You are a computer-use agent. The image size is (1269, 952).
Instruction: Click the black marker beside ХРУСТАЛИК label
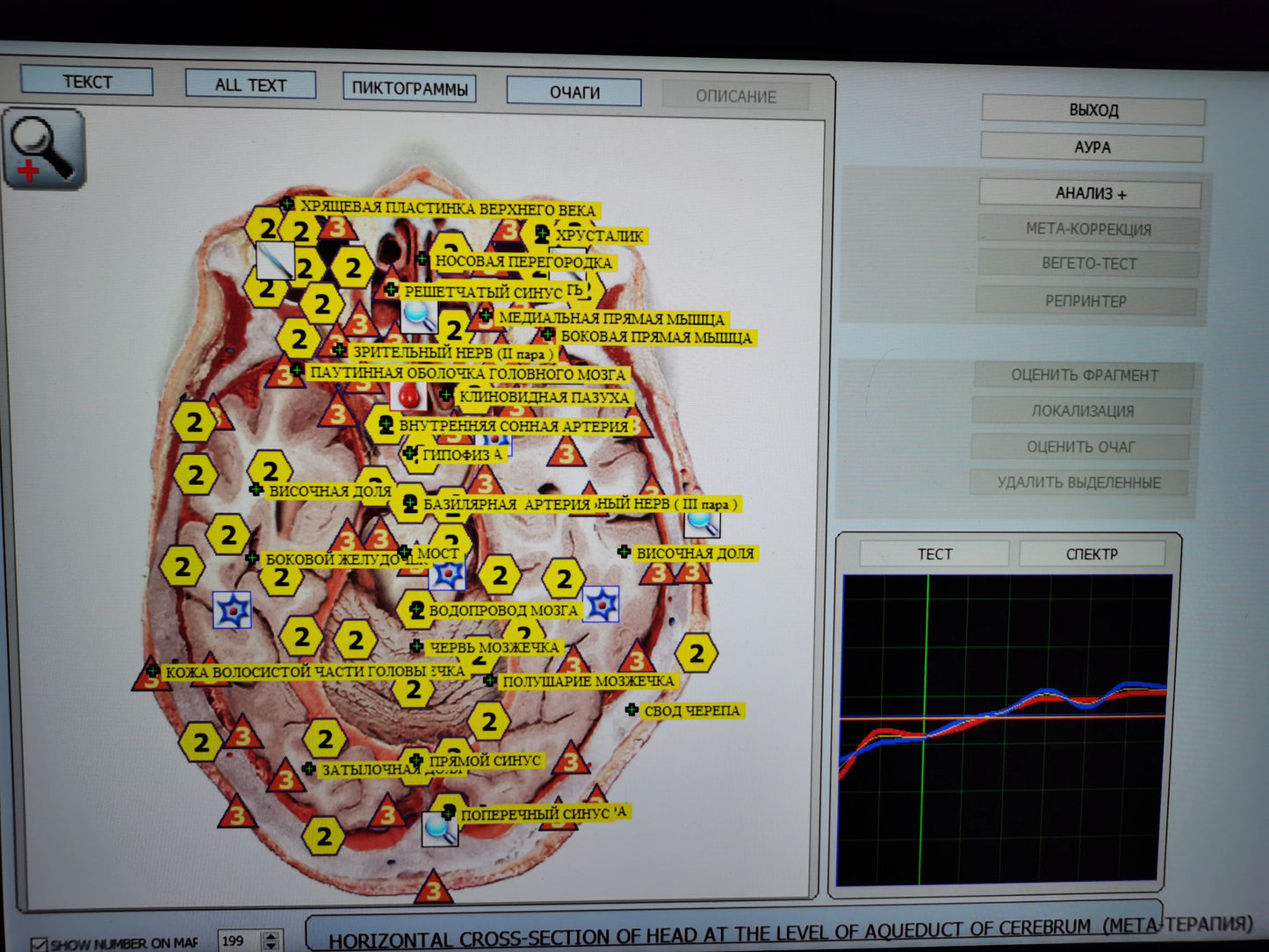[x=542, y=234]
